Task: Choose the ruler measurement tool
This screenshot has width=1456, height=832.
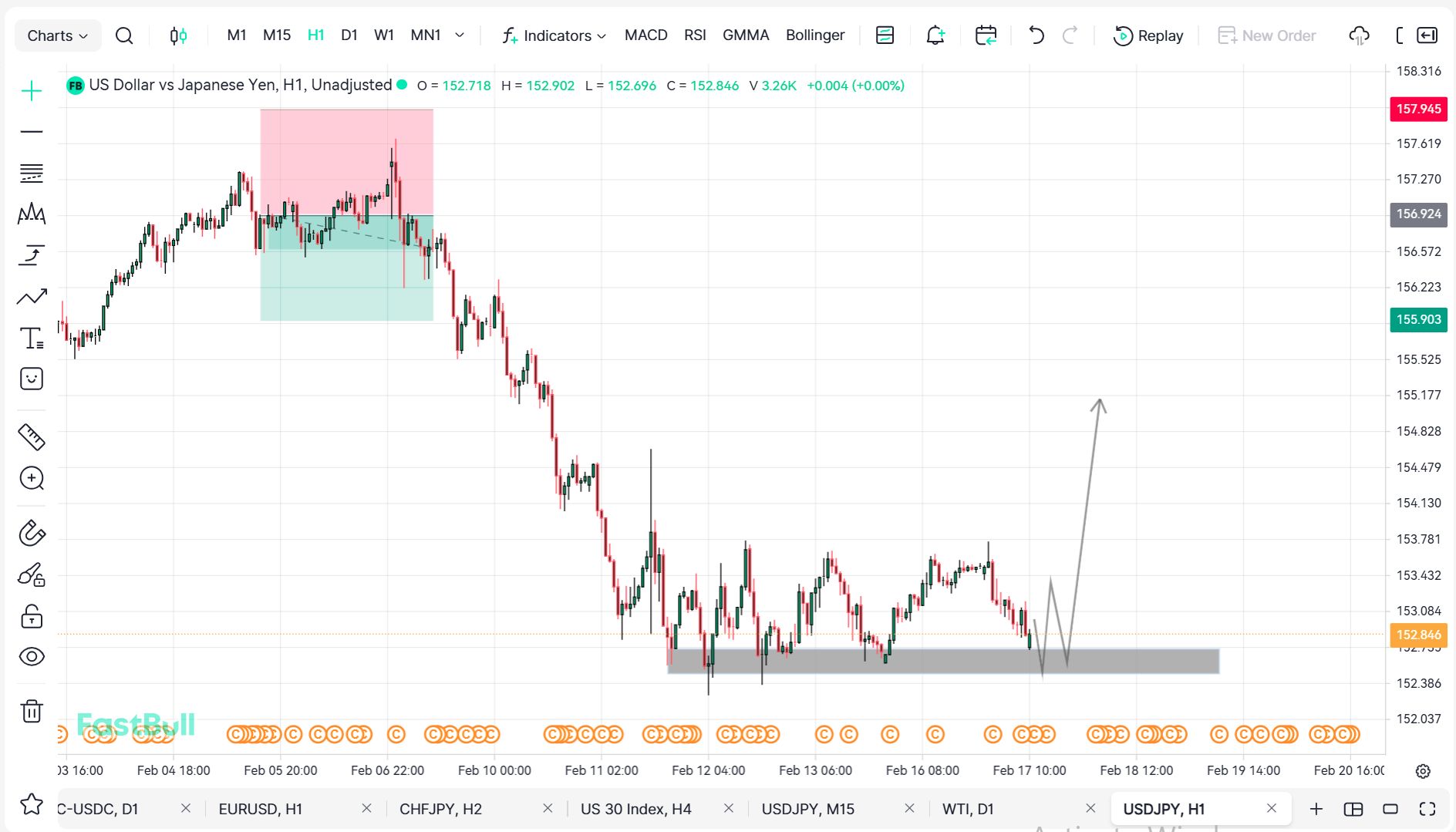Action: click(32, 437)
